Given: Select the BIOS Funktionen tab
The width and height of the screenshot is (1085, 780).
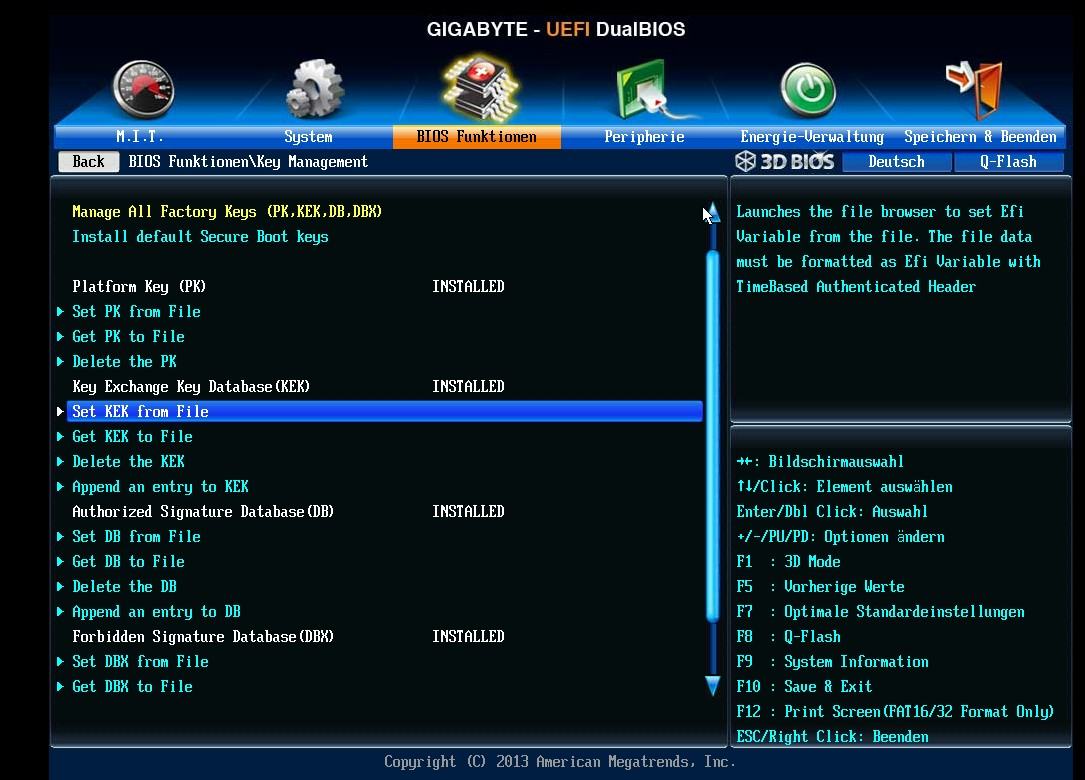Looking at the screenshot, I should (477, 136).
